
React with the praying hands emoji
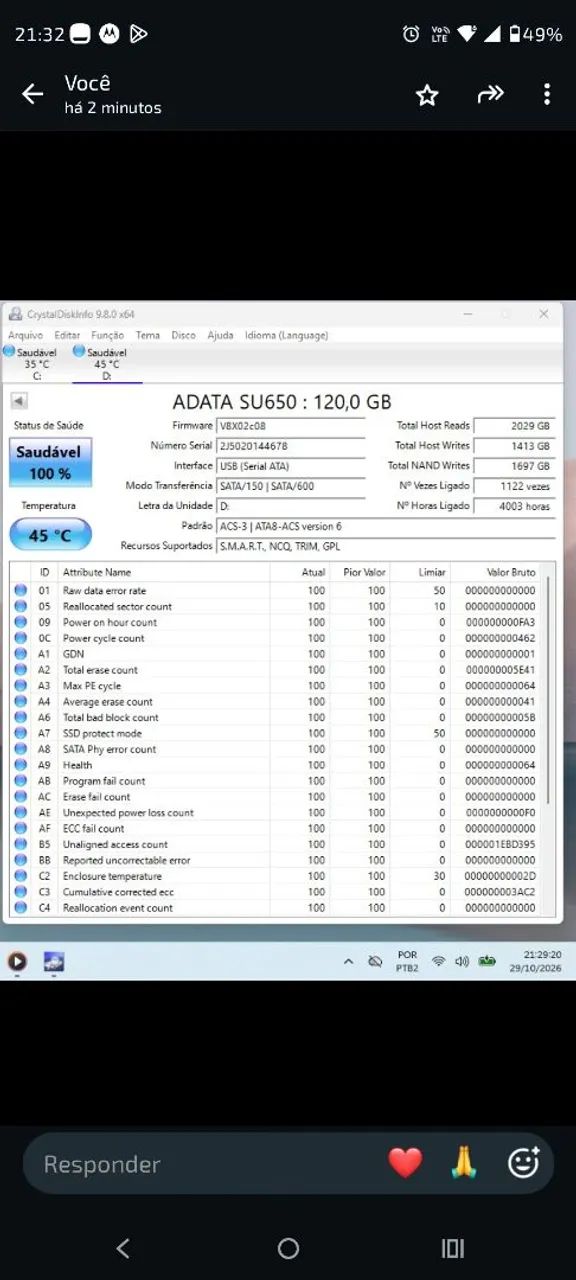[464, 1162]
